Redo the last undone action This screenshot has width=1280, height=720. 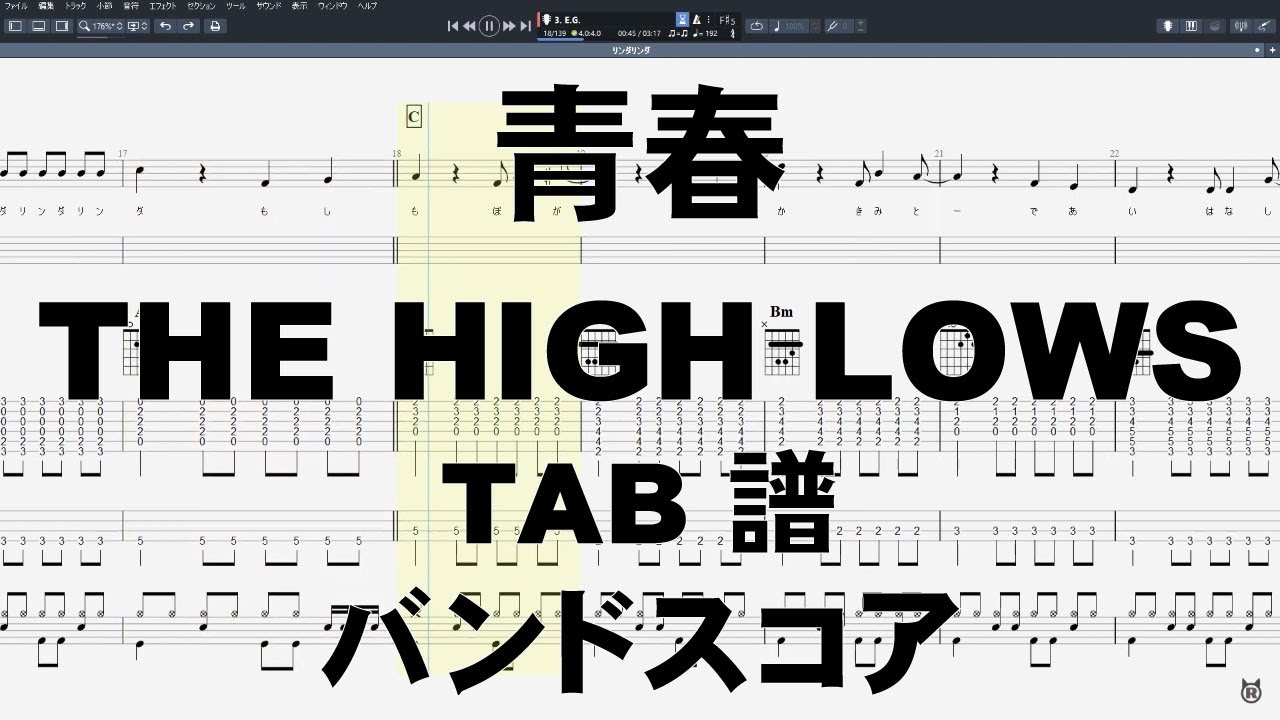pos(189,26)
